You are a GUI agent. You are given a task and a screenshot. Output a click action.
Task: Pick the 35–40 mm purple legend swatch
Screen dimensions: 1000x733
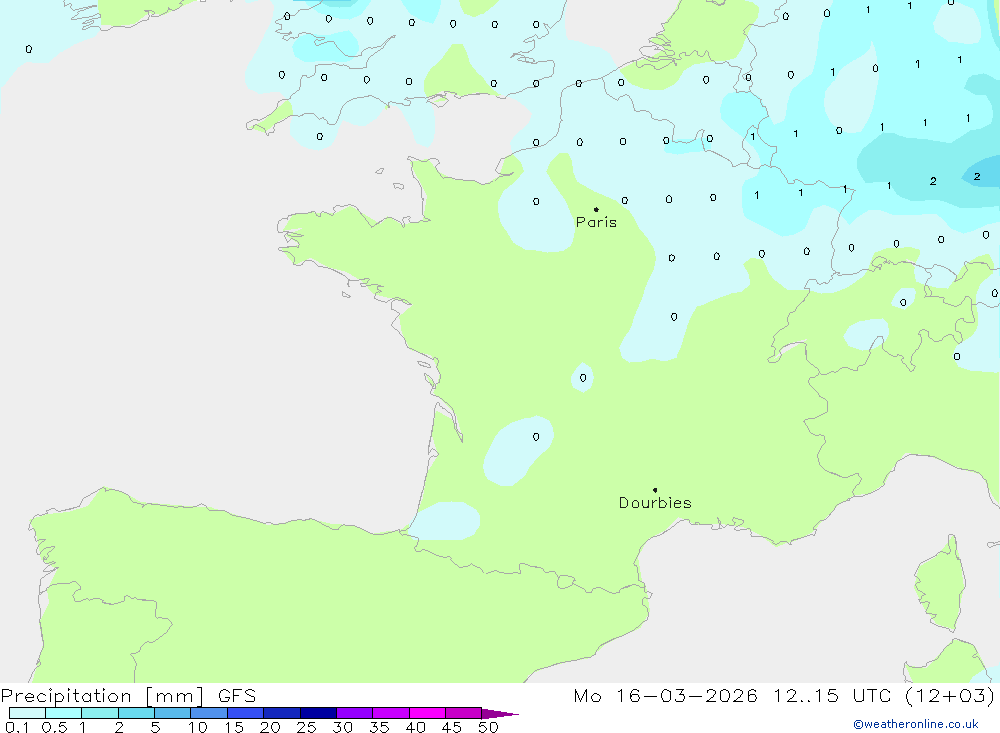click(x=391, y=713)
